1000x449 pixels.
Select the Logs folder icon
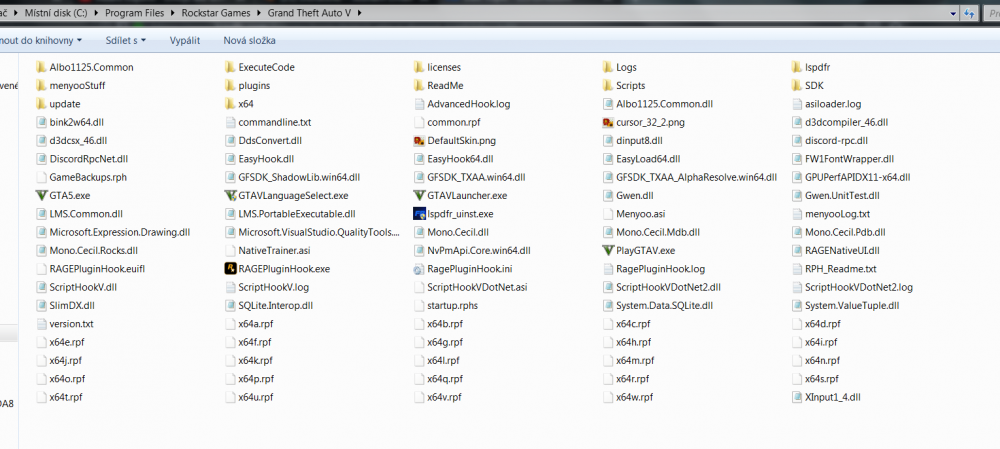(x=608, y=67)
